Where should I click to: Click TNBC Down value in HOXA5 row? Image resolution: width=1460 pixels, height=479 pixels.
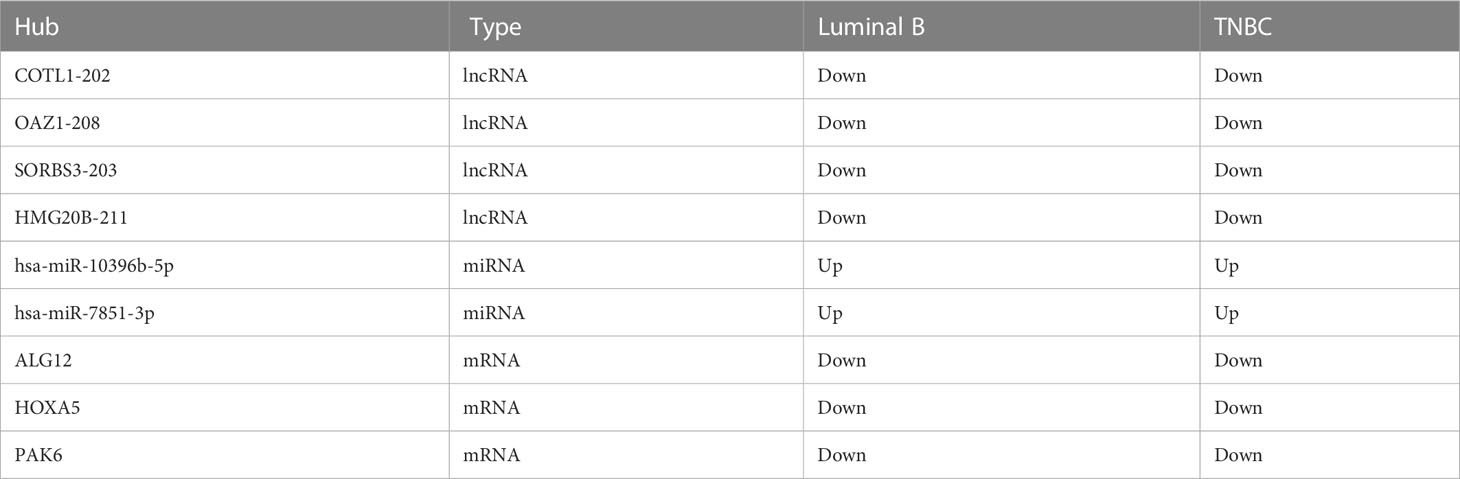1238,408
